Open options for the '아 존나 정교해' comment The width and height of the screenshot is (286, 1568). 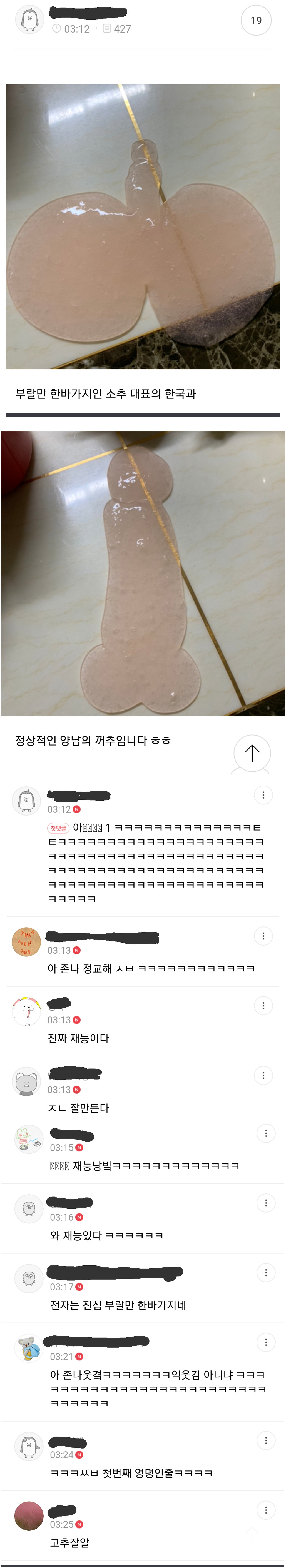263,936
